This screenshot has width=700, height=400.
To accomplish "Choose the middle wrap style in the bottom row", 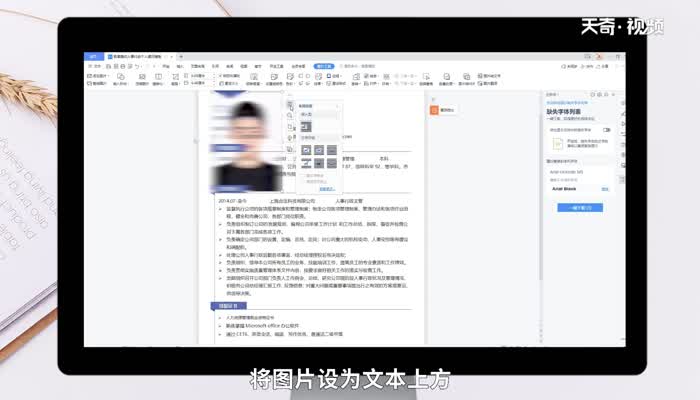I will click(319, 163).
